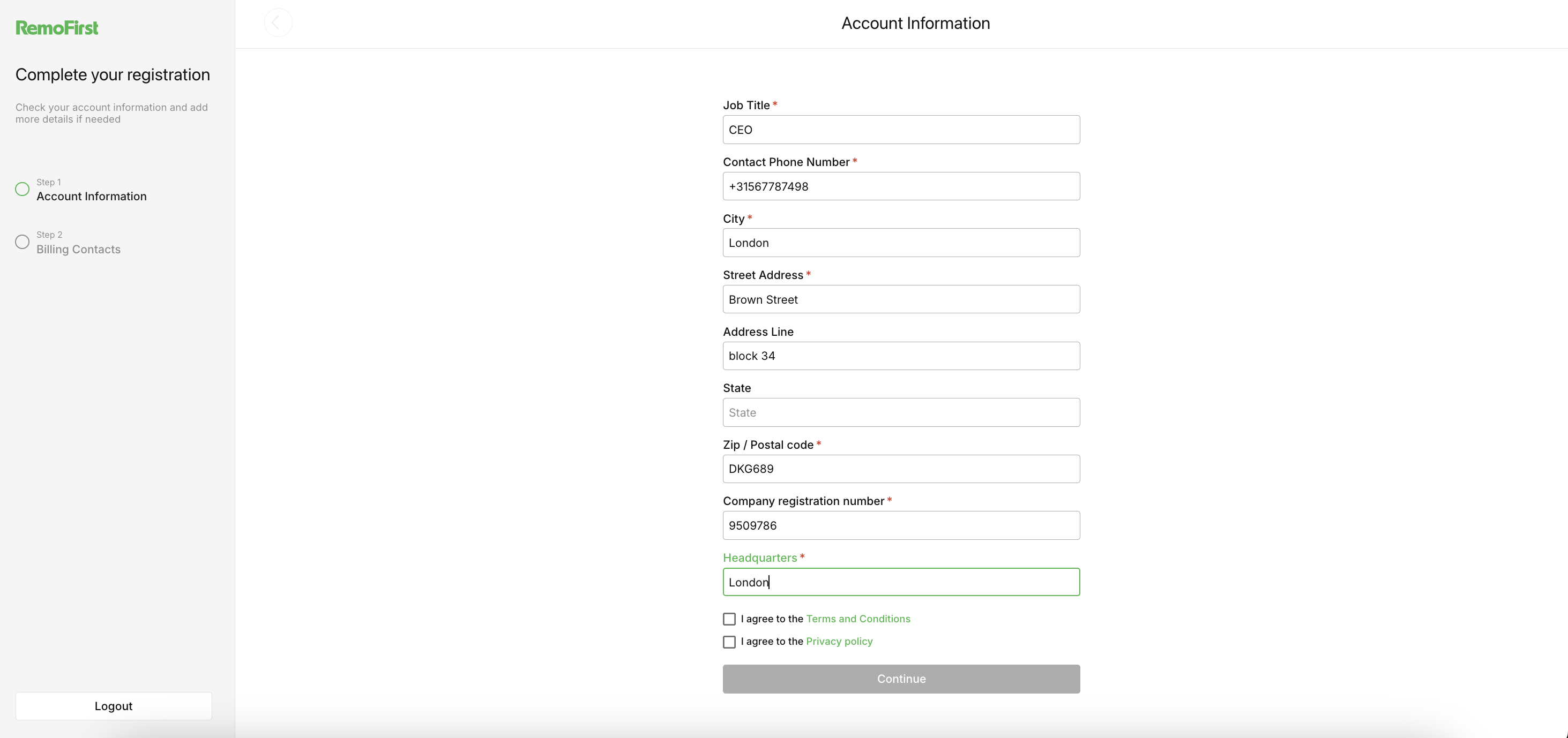Click the Street Address field with Brown Street
The width and height of the screenshot is (1568, 738).
[x=901, y=299]
